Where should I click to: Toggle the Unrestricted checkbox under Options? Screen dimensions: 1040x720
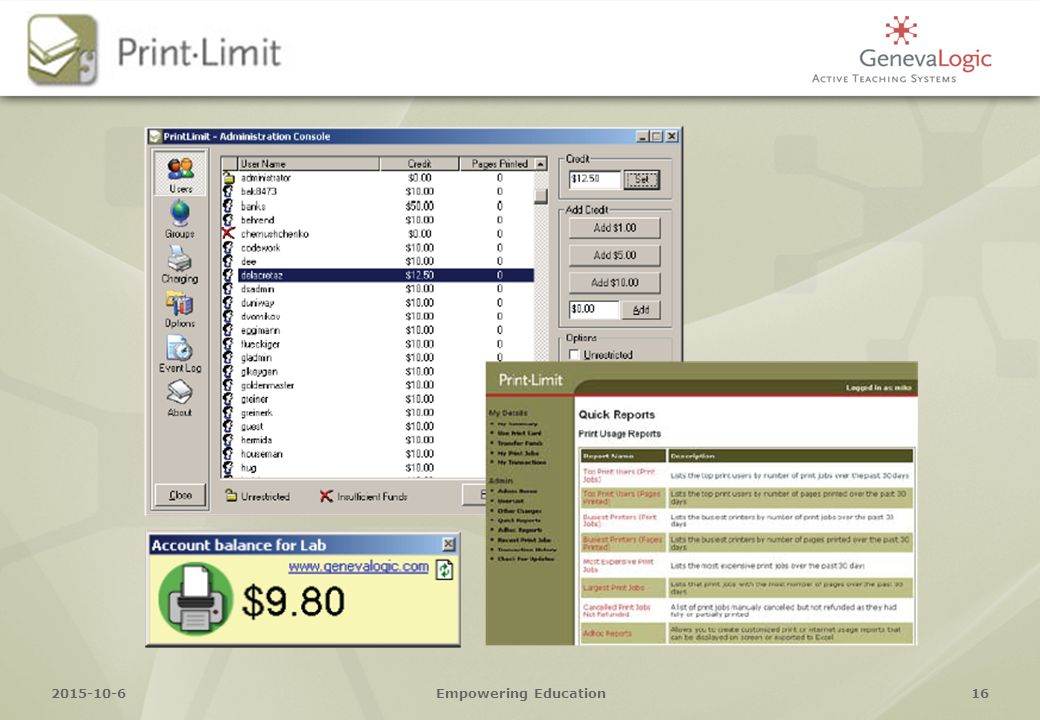click(x=574, y=355)
